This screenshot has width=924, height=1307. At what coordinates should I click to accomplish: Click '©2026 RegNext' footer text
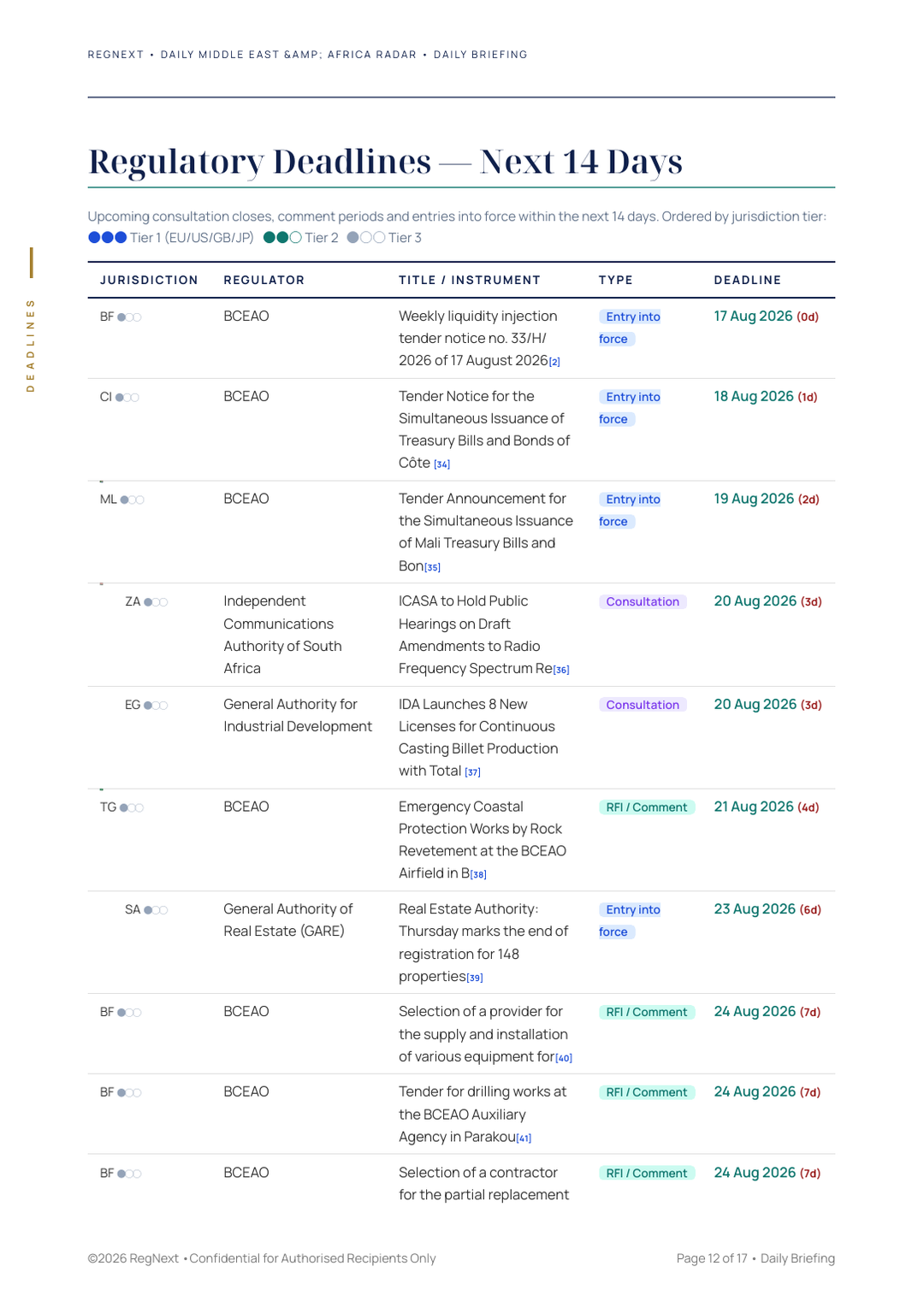point(133,1259)
